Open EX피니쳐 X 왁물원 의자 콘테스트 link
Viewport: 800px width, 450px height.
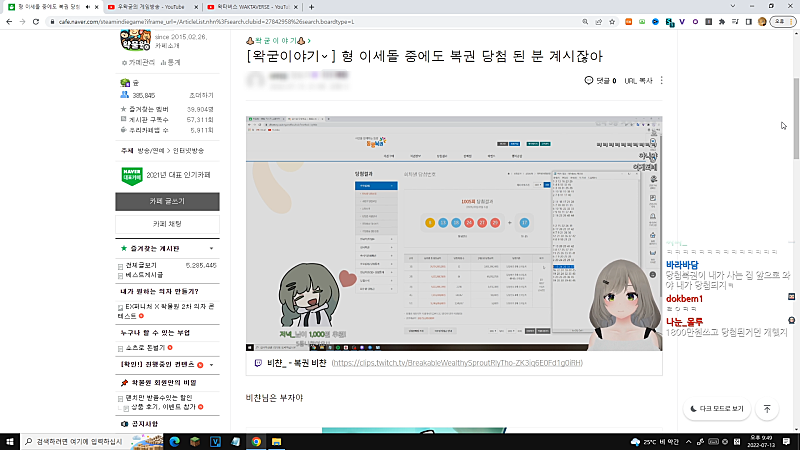(166, 311)
